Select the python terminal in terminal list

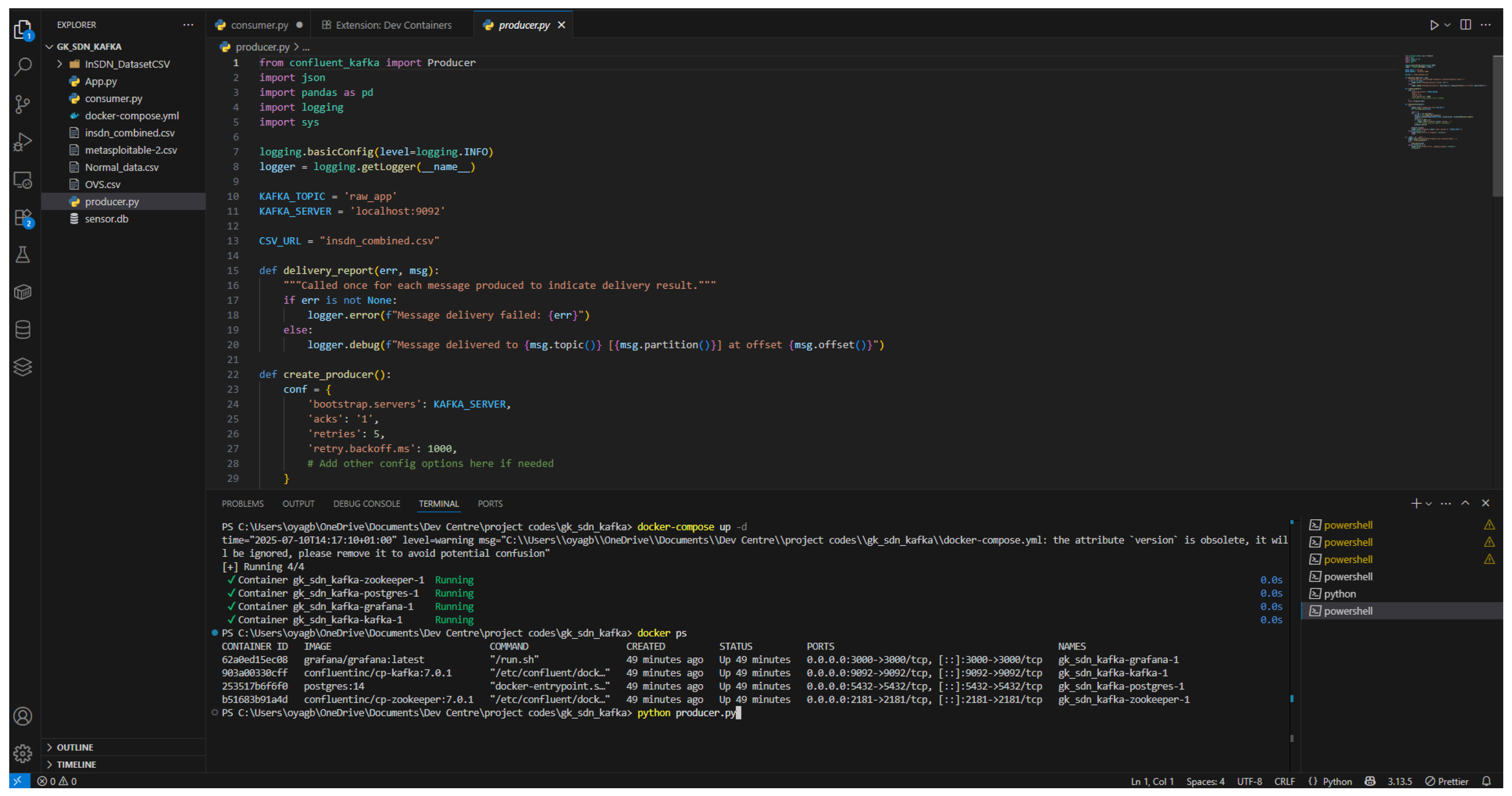point(1339,594)
